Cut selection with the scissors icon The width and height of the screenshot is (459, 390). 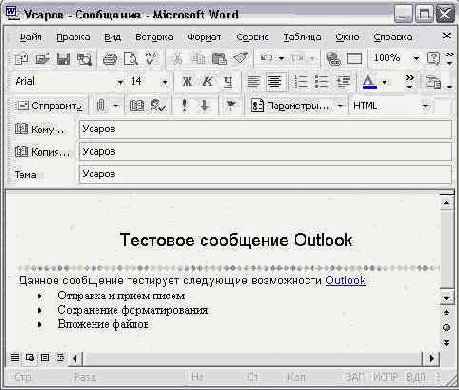coord(177,59)
